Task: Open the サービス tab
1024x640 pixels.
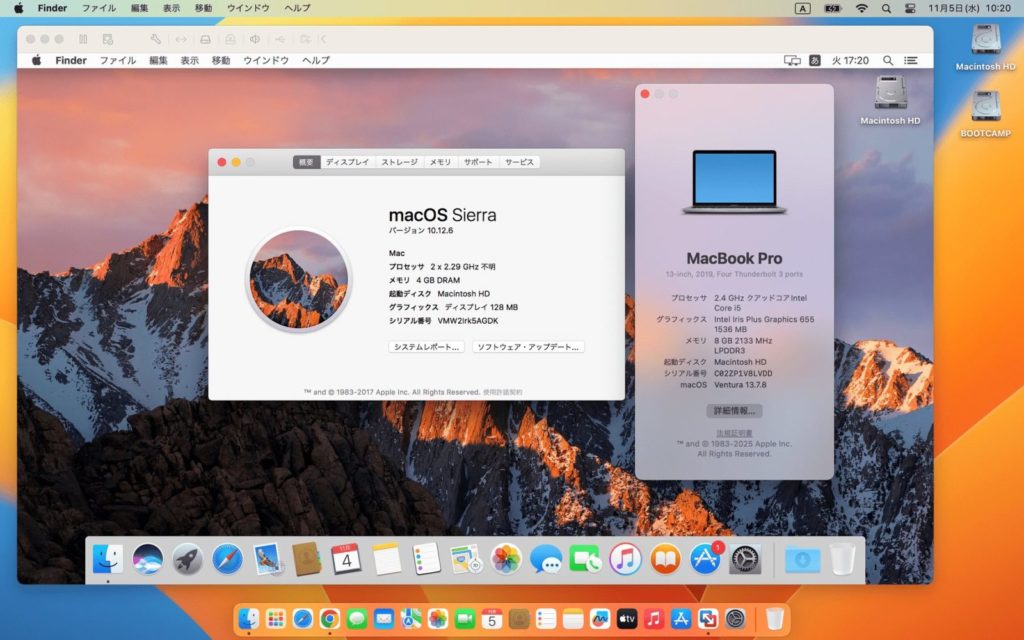Action: [519, 162]
